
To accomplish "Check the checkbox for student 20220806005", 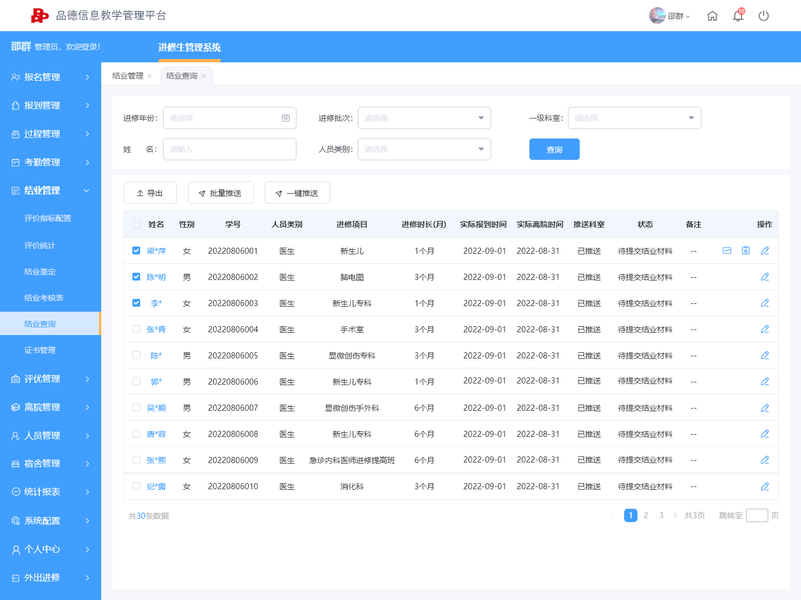I will [x=136, y=355].
